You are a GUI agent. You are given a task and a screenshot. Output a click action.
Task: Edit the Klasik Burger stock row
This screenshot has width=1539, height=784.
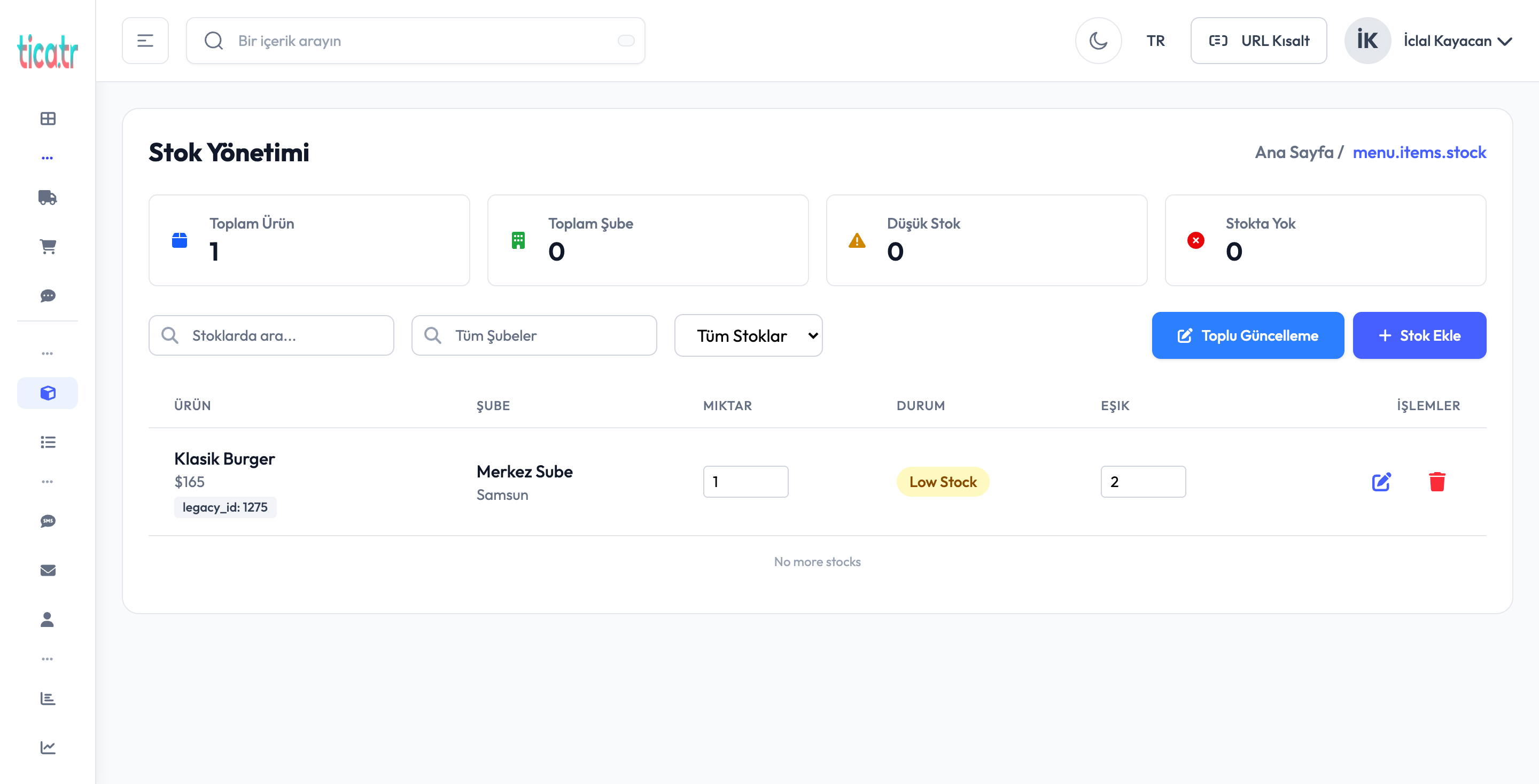(x=1381, y=482)
